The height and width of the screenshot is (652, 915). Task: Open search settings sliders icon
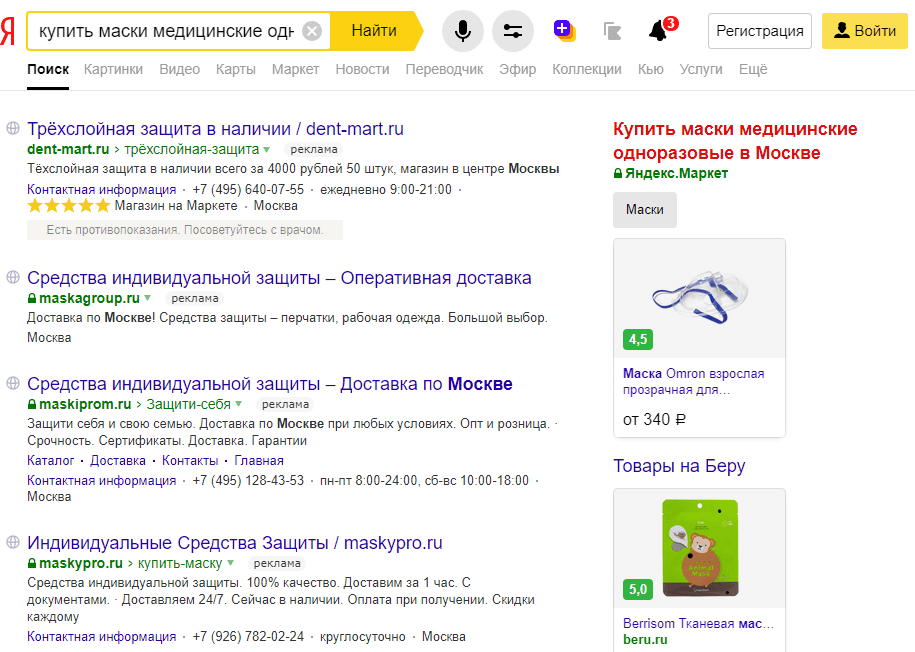pos(513,31)
